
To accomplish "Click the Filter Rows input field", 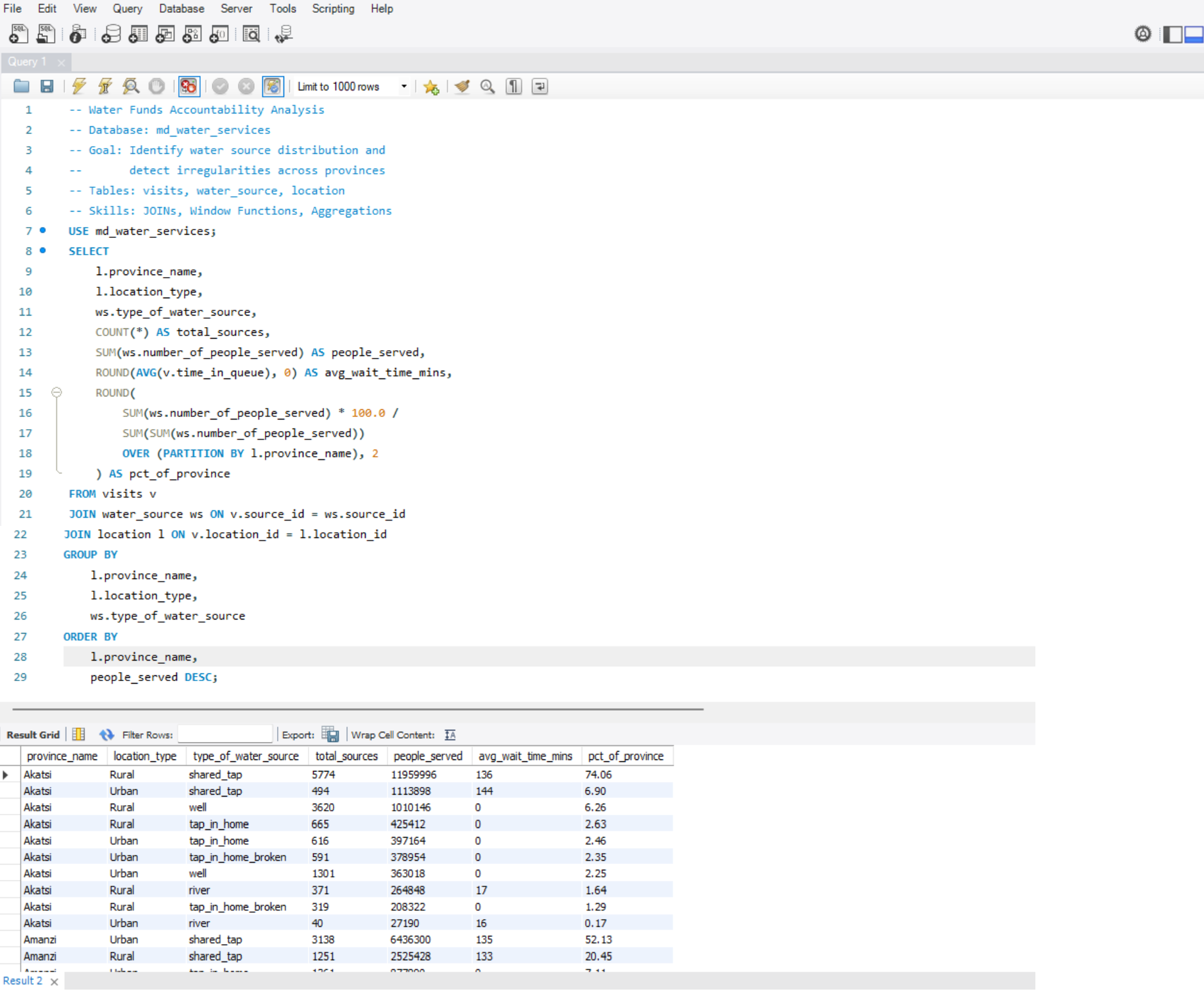I will 225,734.
